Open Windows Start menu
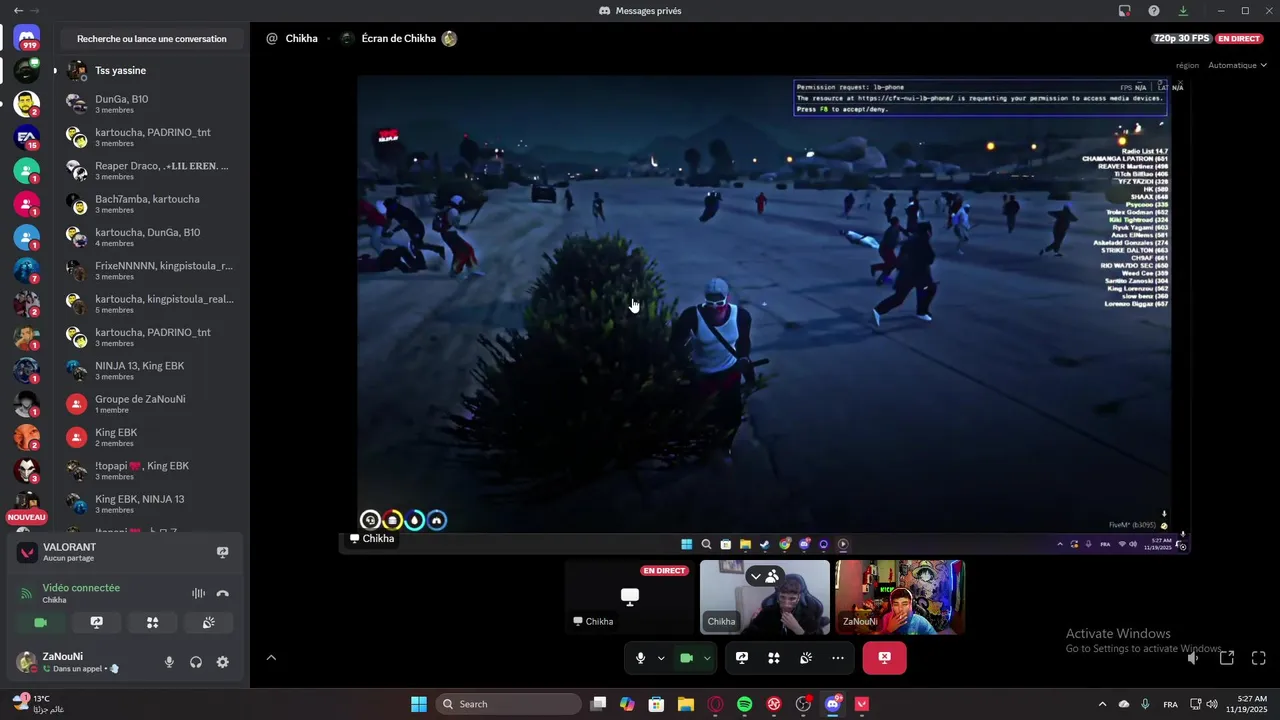 point(419,704)
